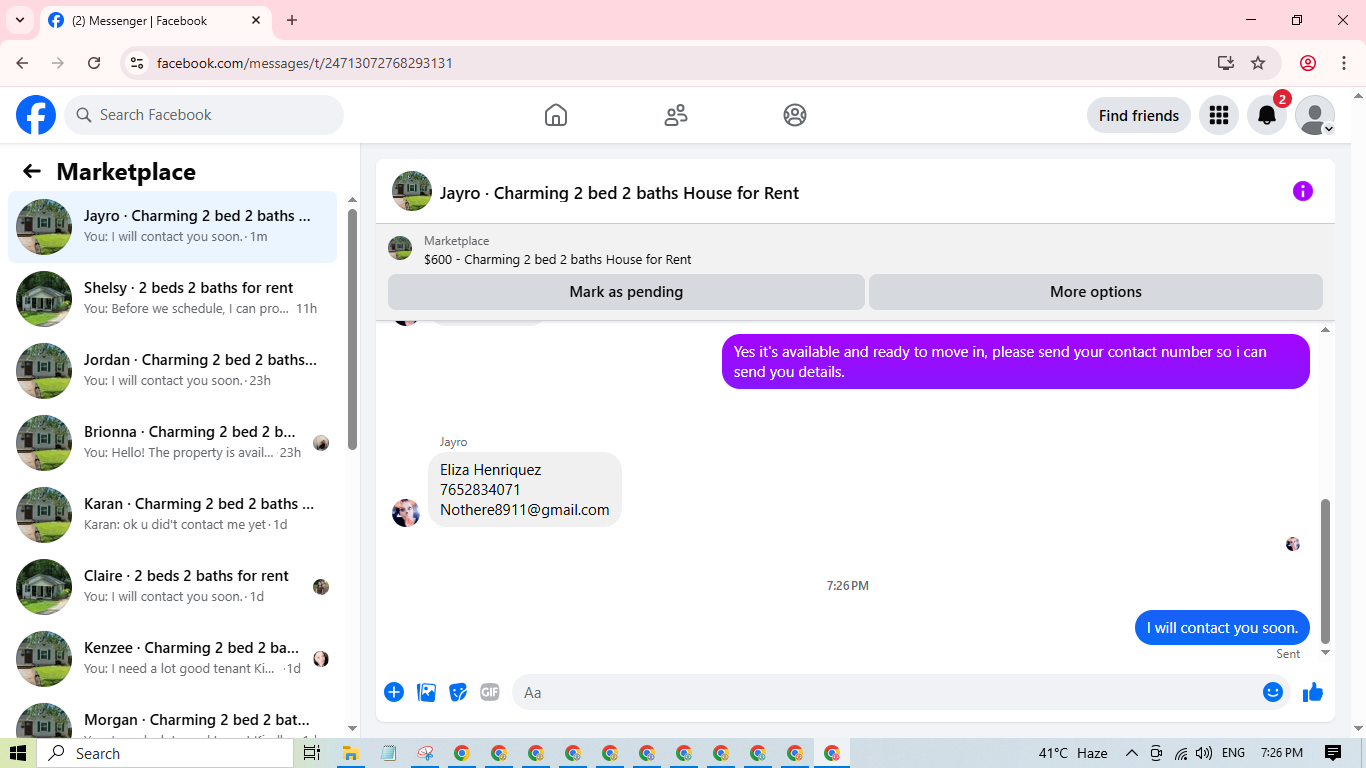The height and width of the screenshot is (768, 1366).
Task: Open Task View on the taskbar
Action: 312,753
